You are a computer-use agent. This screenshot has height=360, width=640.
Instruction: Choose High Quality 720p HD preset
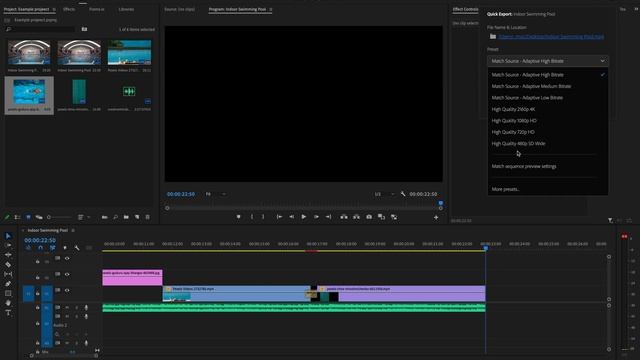[548, 132]
